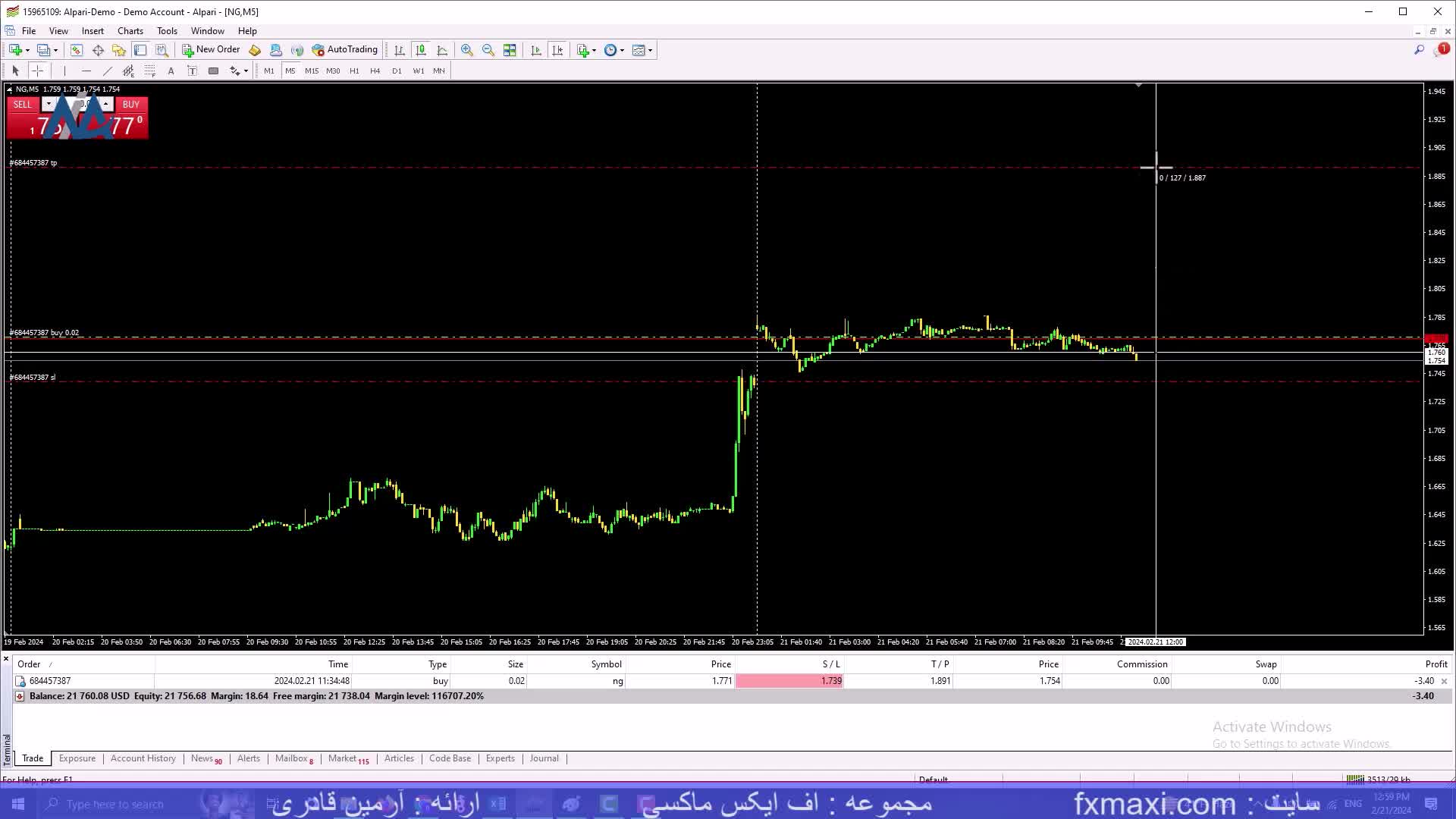Switch to the Account History tab

(x=143, y=758)
